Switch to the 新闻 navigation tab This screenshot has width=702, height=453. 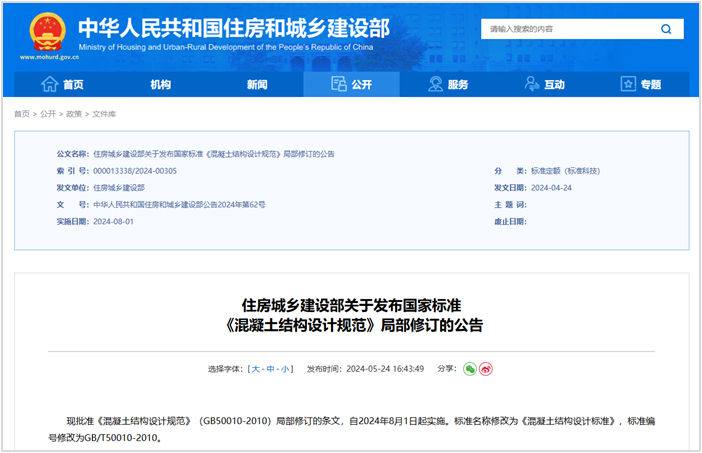point(257,85)
